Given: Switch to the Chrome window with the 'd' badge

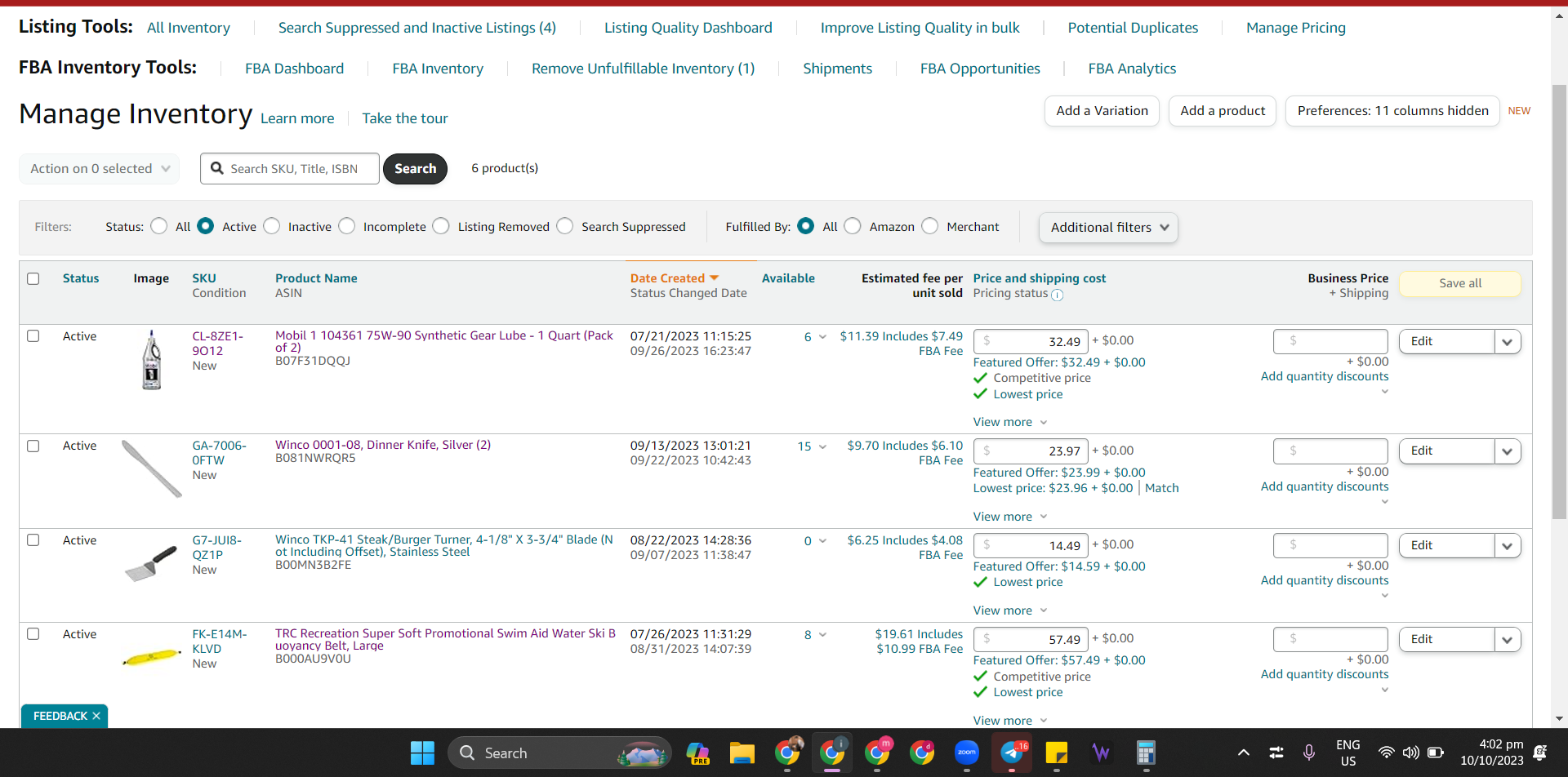Looking at the screenshot, I should click(923, 753).
